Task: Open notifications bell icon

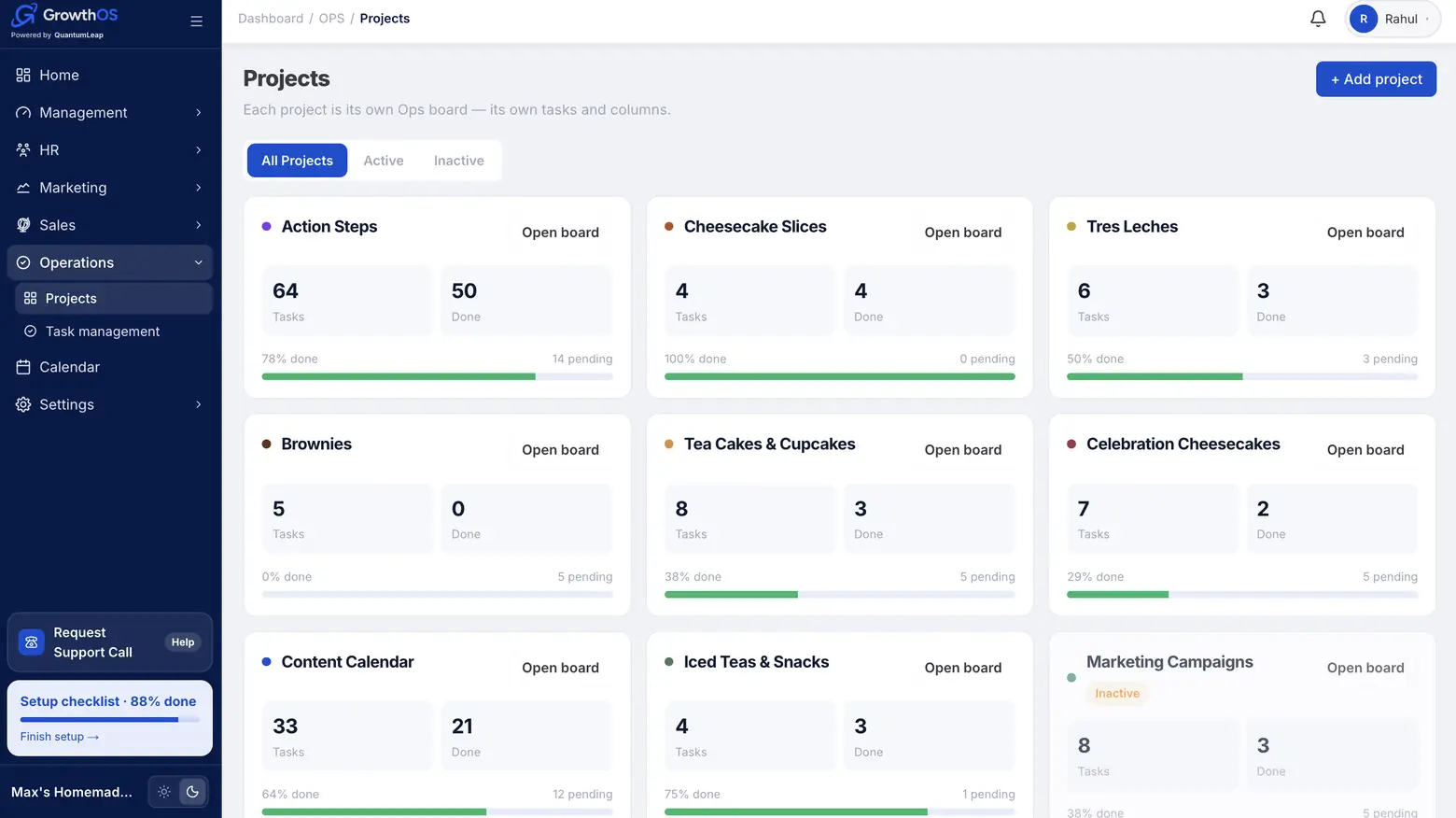Action: [1318, 19]
